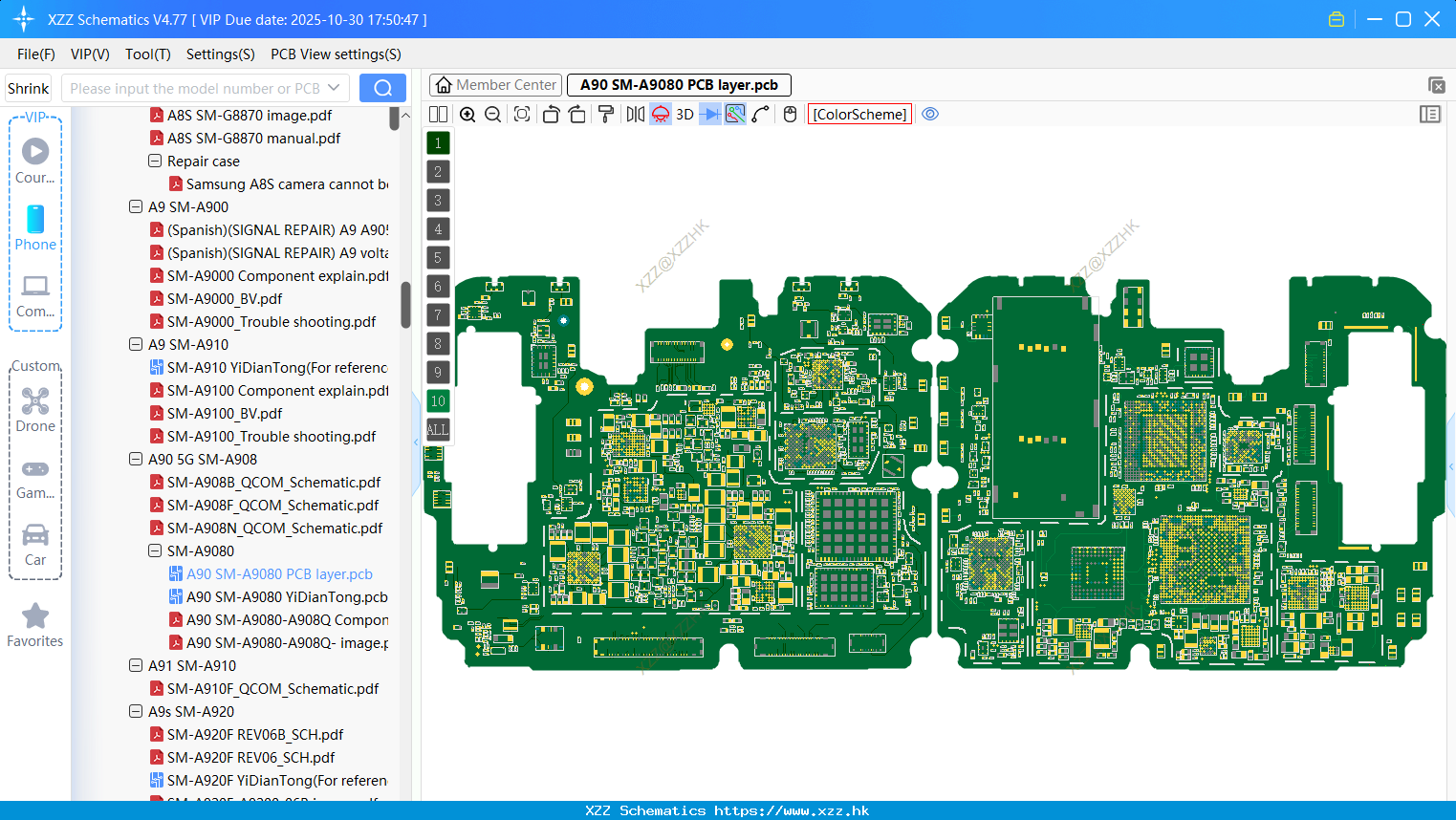1456x820 pixels.
Task: Select the Phone category
Action: point(35,227)
